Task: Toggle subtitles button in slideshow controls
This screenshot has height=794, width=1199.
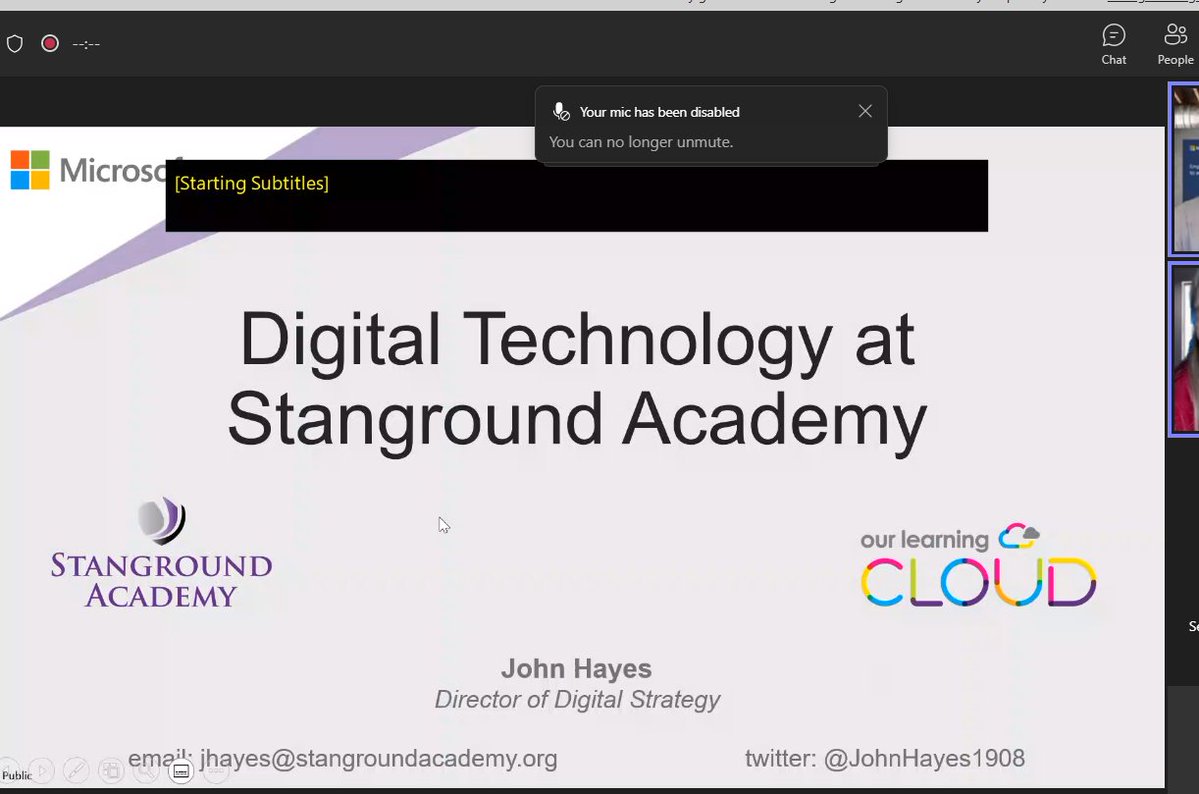Action: point(181,771)
